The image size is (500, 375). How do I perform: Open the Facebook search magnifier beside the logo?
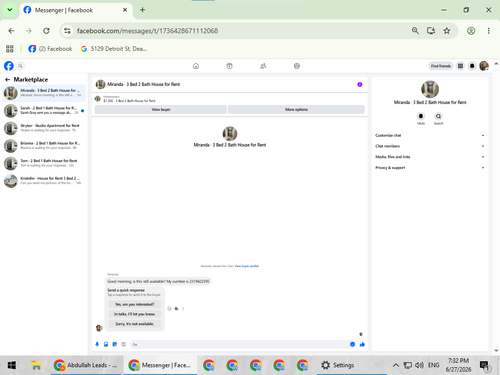tap(20, 66)
